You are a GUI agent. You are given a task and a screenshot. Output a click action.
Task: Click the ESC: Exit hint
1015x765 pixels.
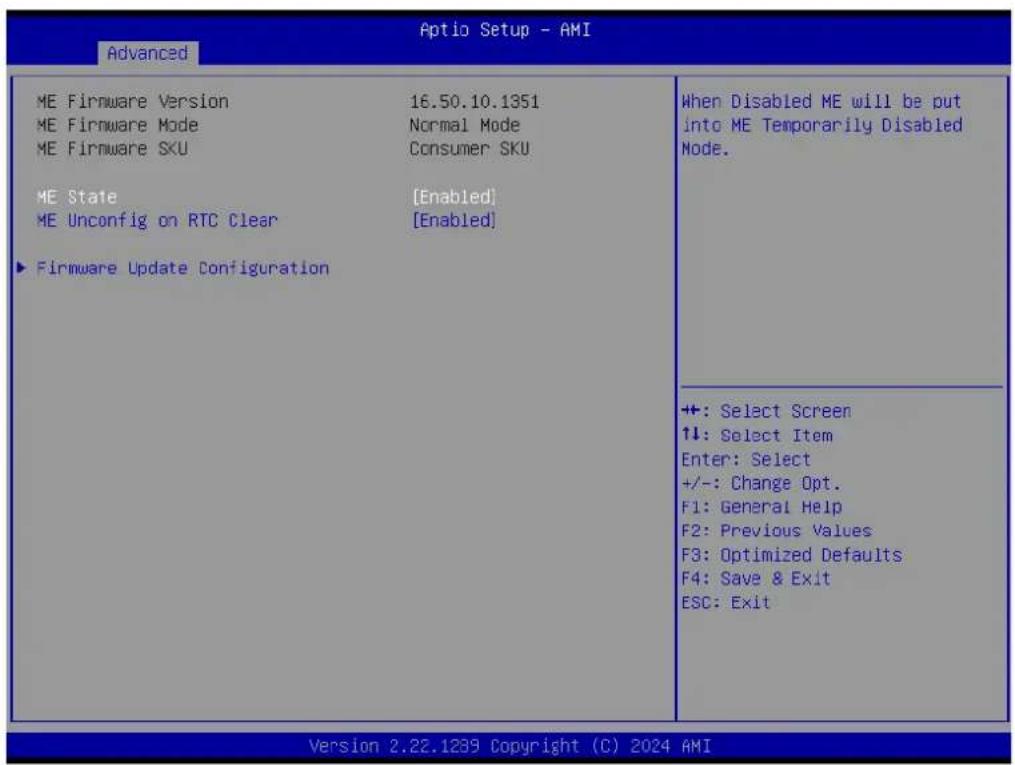pyautogui.click(x=726, y=603)
